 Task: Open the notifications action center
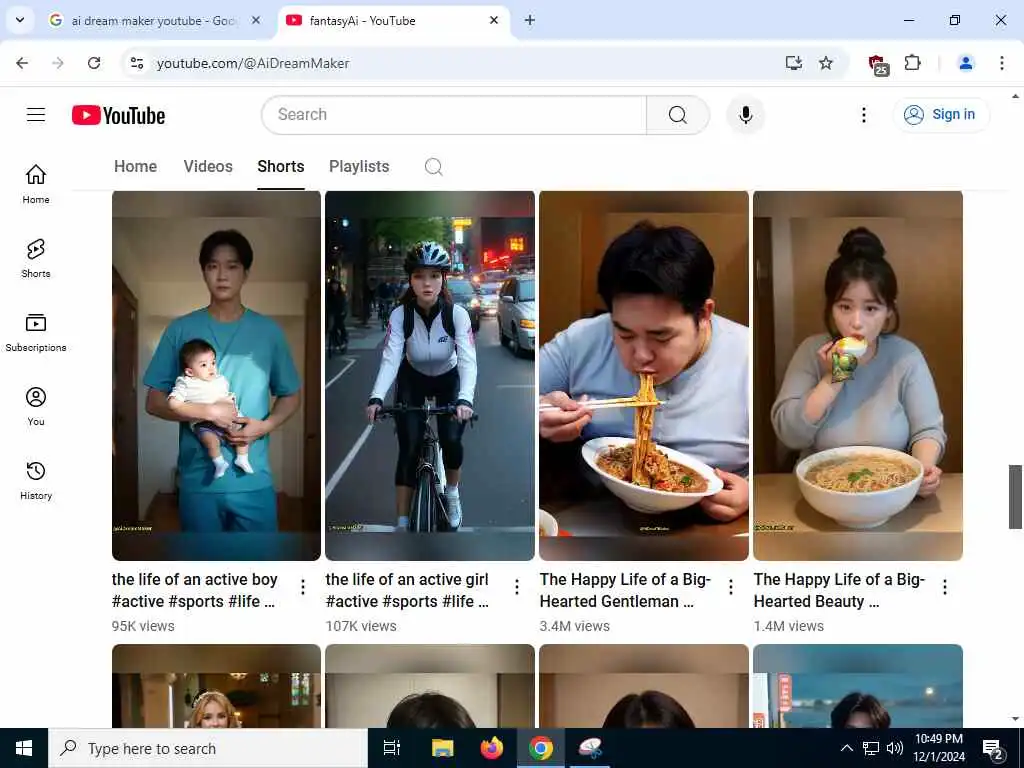993,749
